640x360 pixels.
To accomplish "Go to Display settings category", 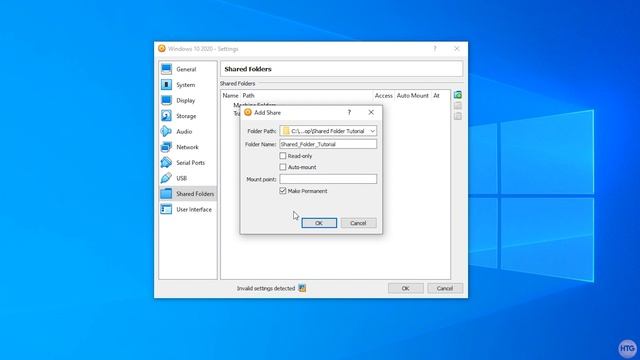I will coord(187,100).
